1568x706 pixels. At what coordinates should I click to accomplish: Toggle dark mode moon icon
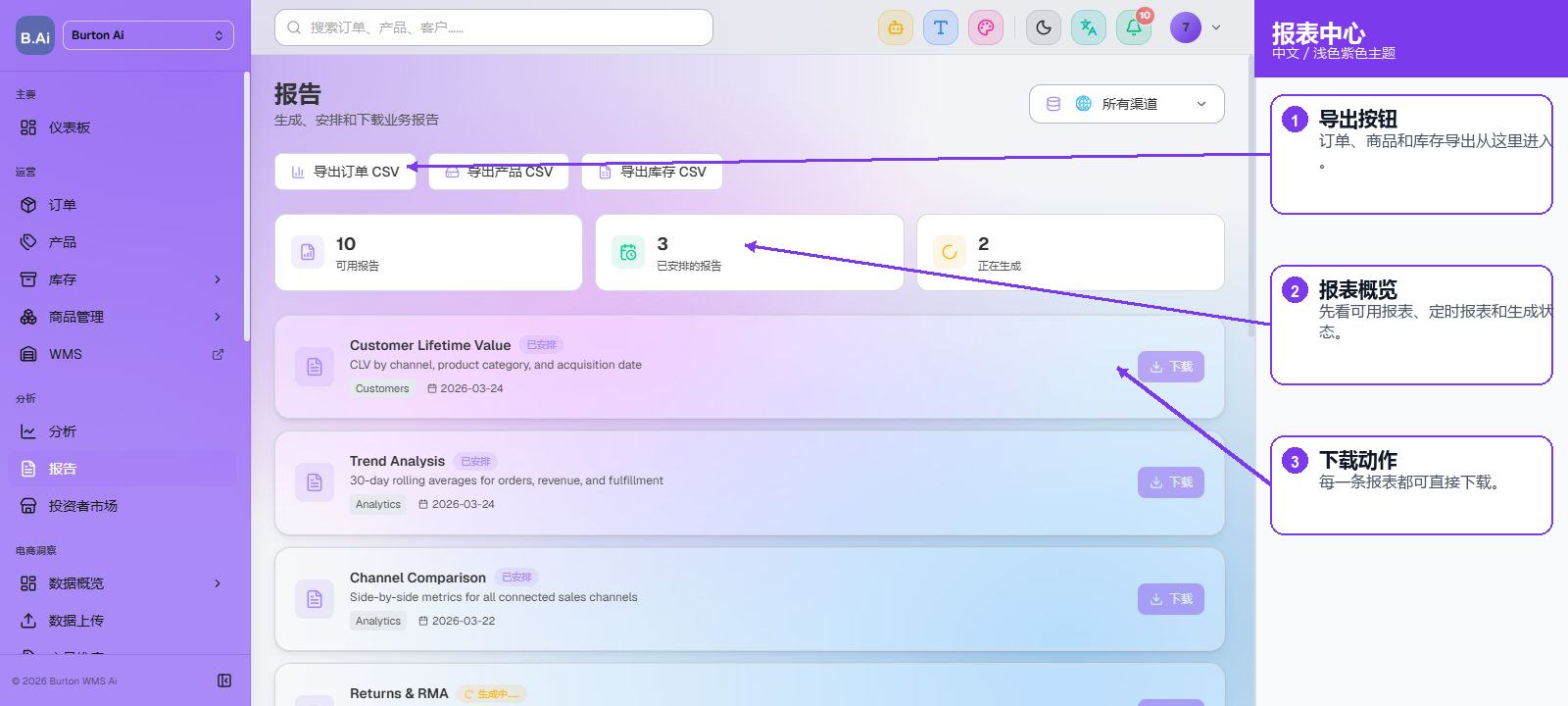[x=1044, y=27]
